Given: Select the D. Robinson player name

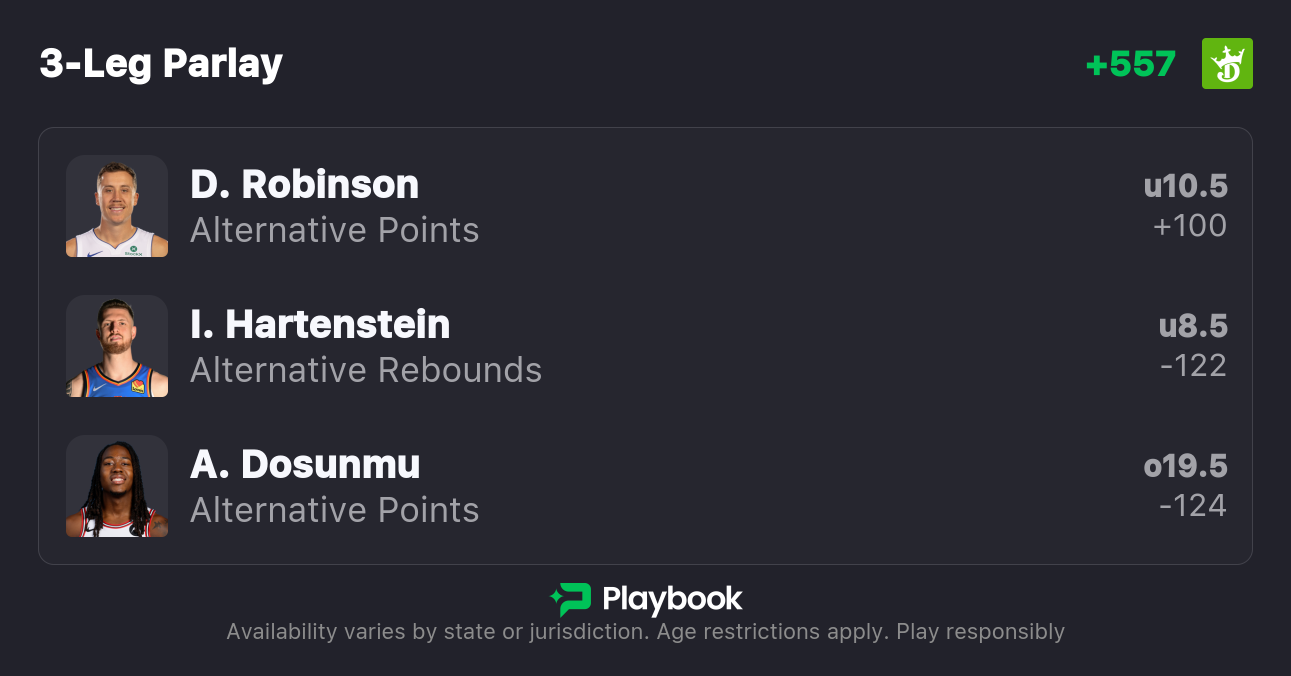Looking at the screenshot, I should point(304,185).
